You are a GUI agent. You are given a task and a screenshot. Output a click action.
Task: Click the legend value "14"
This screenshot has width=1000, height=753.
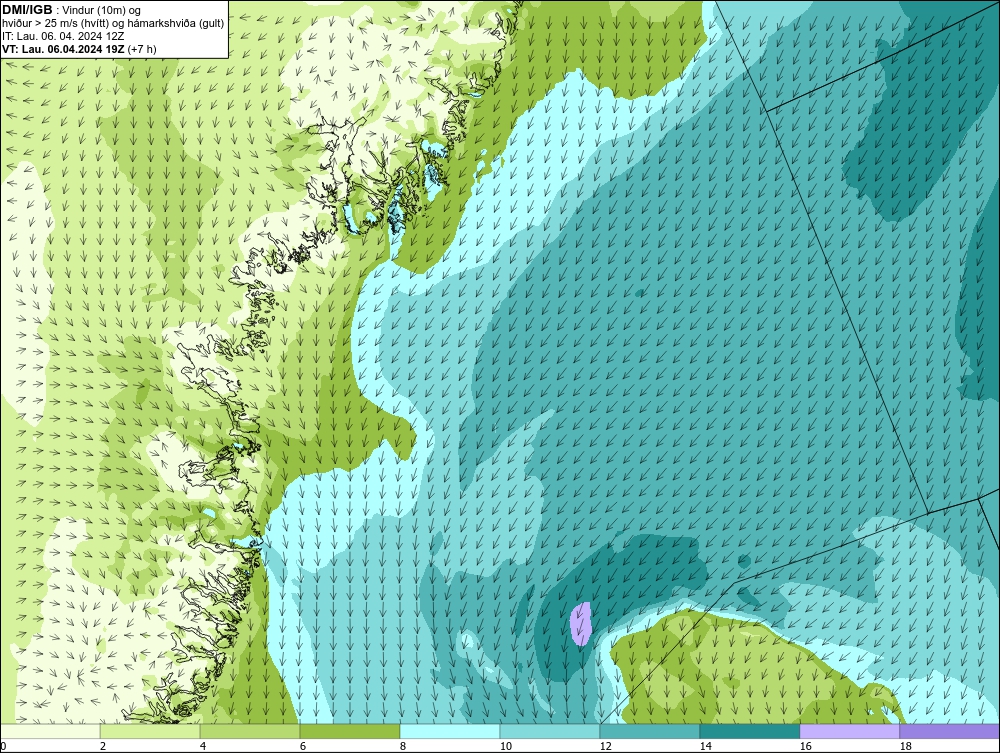click(705, 746)
